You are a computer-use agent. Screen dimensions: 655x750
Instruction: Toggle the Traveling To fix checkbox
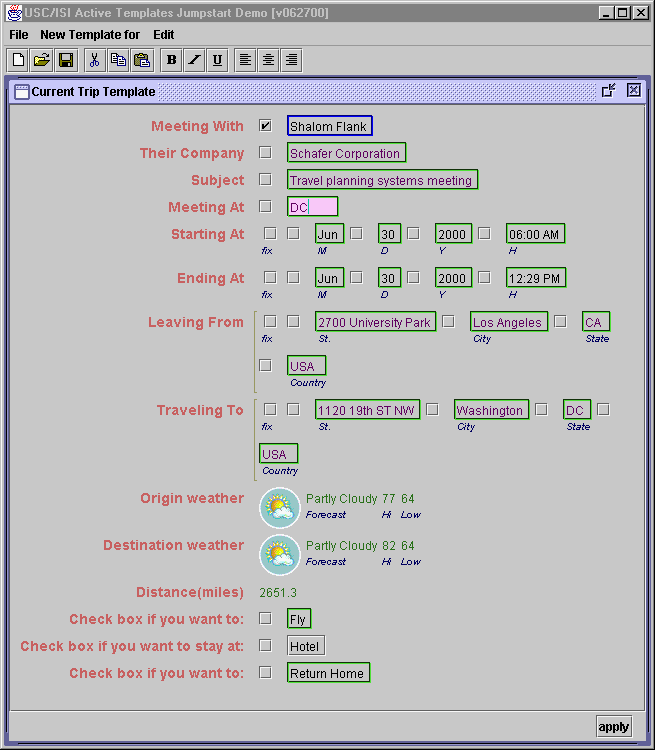[270, 409]
